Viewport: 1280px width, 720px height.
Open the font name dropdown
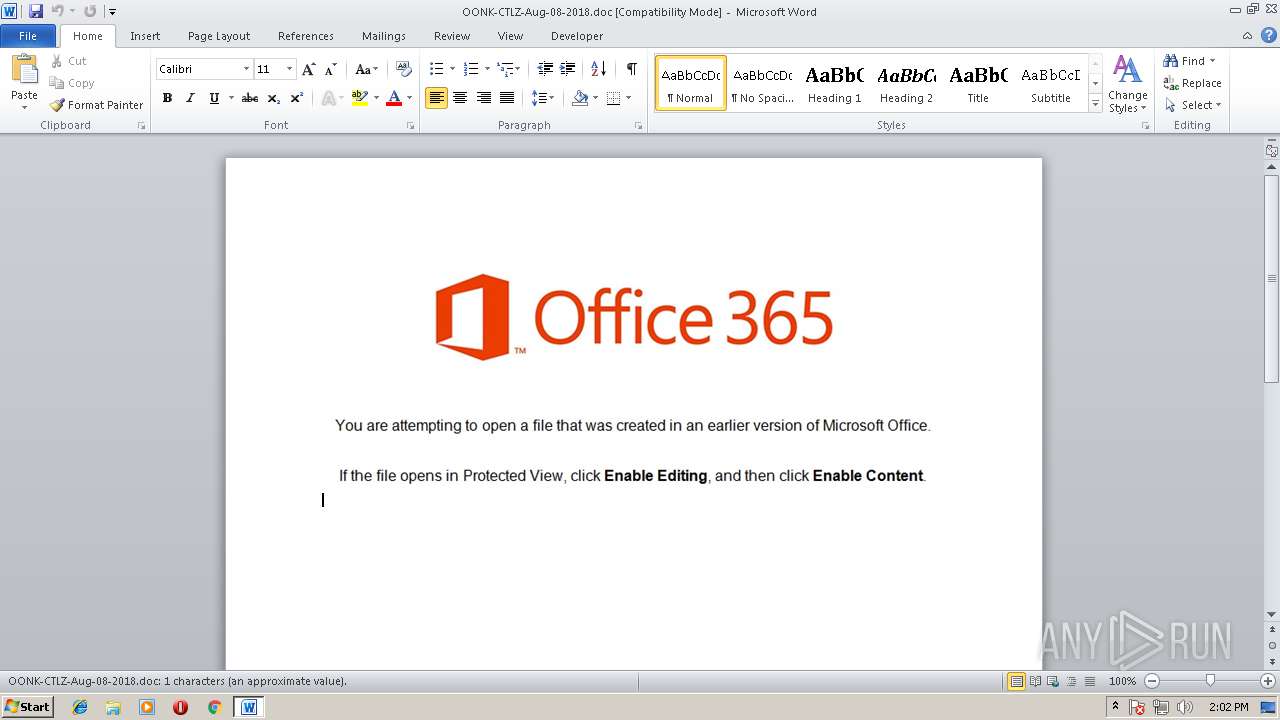[246, 69]
